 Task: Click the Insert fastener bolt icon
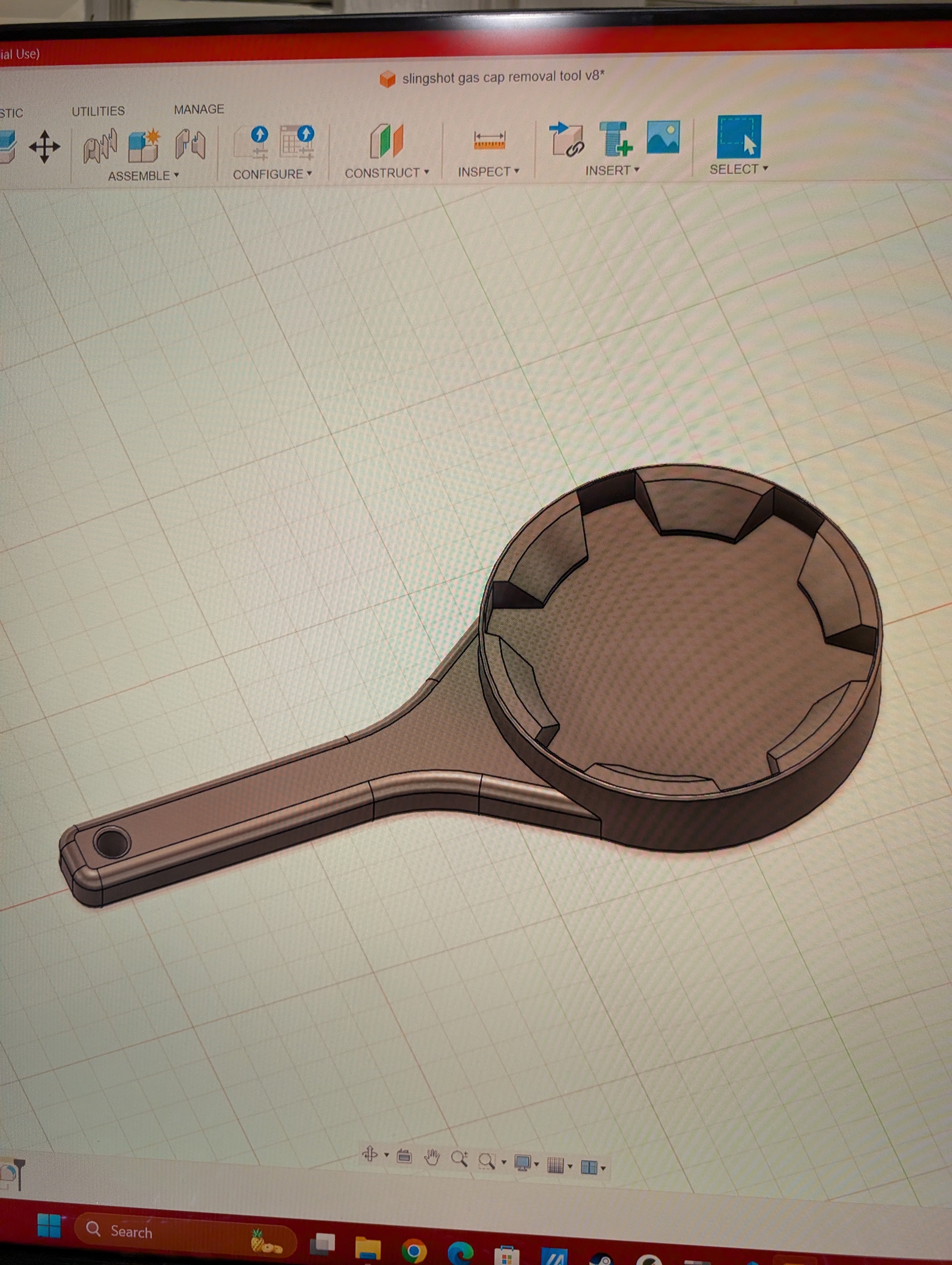pyautogui.click(x=615, y=139)
